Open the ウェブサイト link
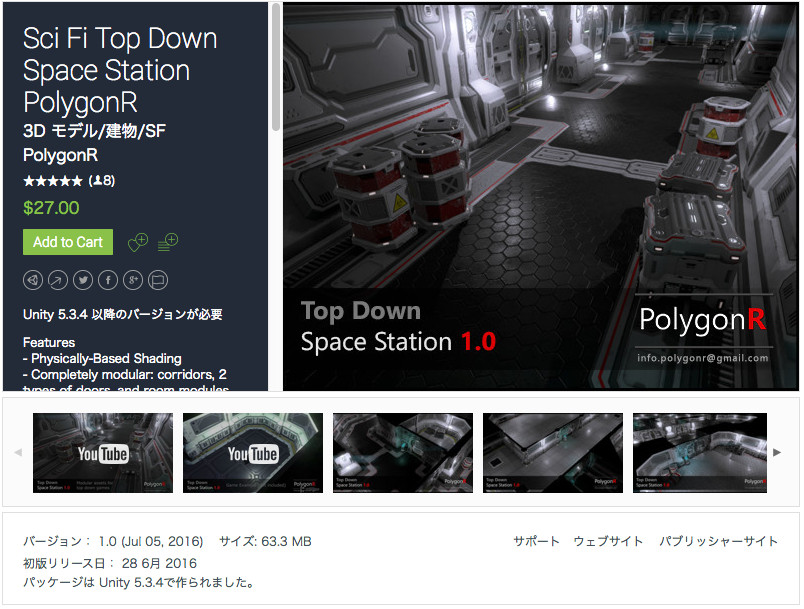This screenshot has height=609, width=804. (x=608, y=541)
